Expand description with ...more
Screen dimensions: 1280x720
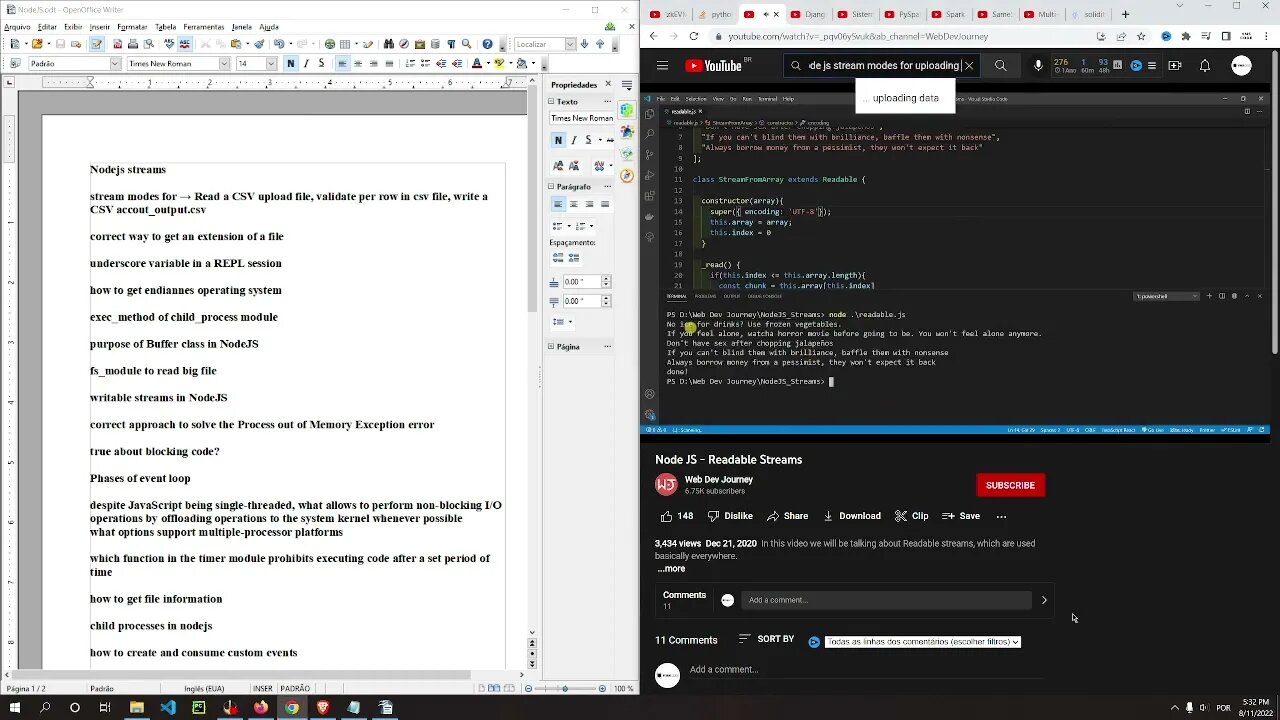pyautogui.click(x=671, y=569)
